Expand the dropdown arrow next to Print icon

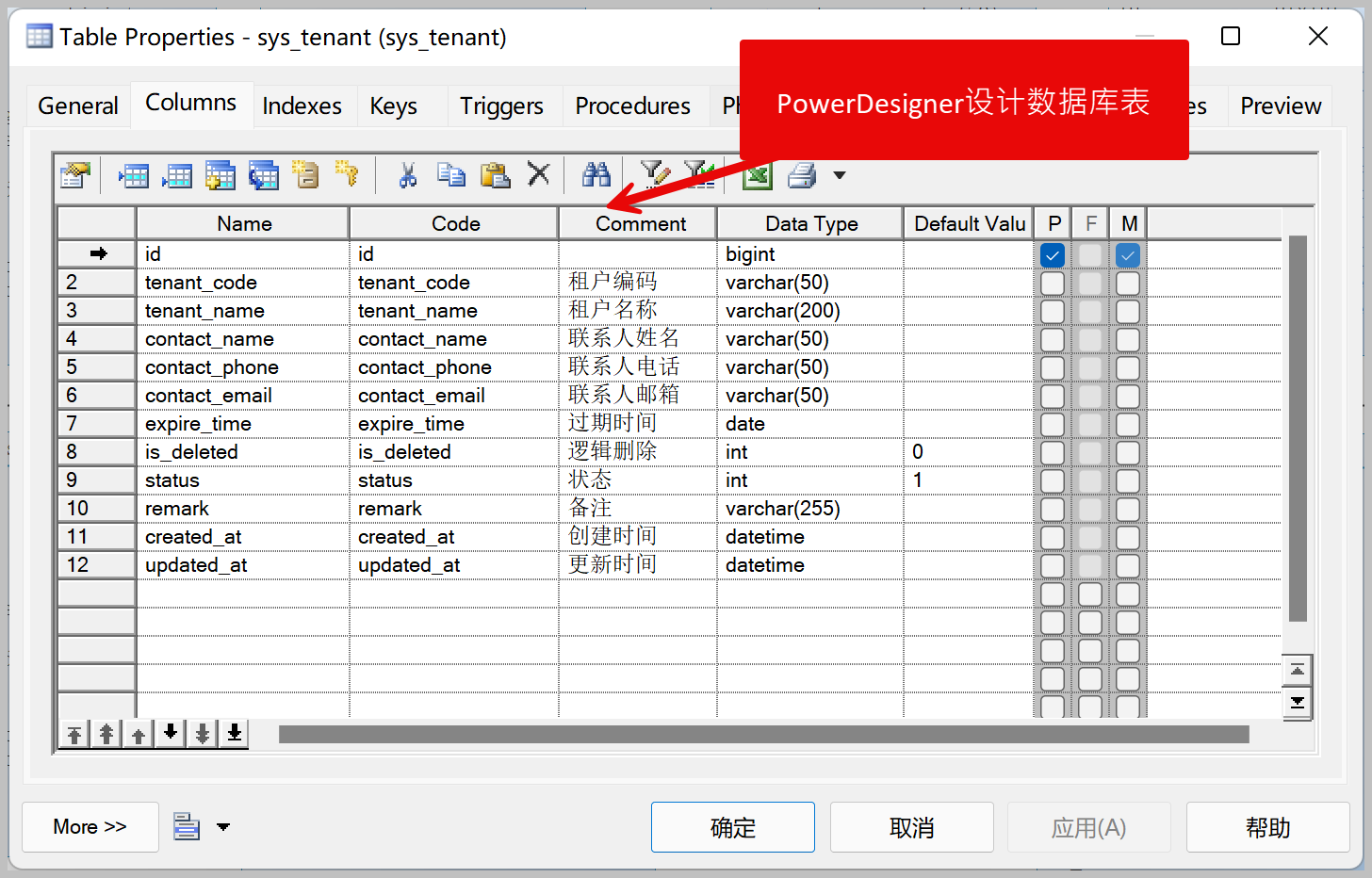840,175
